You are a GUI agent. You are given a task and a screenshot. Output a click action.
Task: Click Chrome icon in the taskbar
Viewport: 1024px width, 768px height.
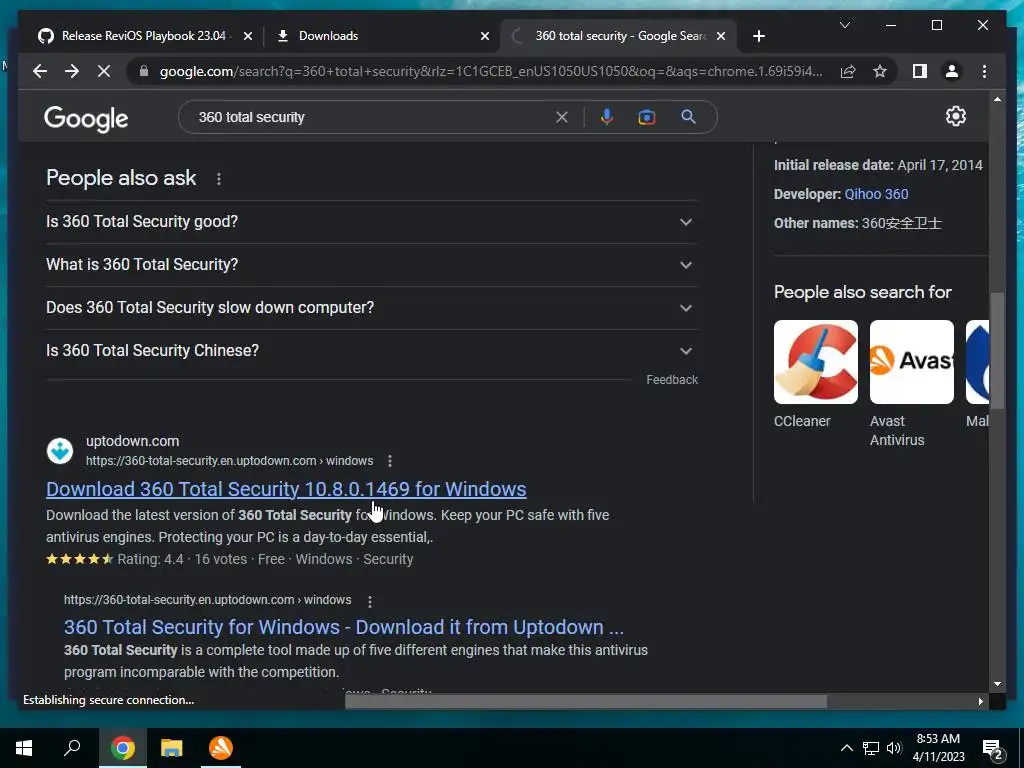[x=122, y=748]
